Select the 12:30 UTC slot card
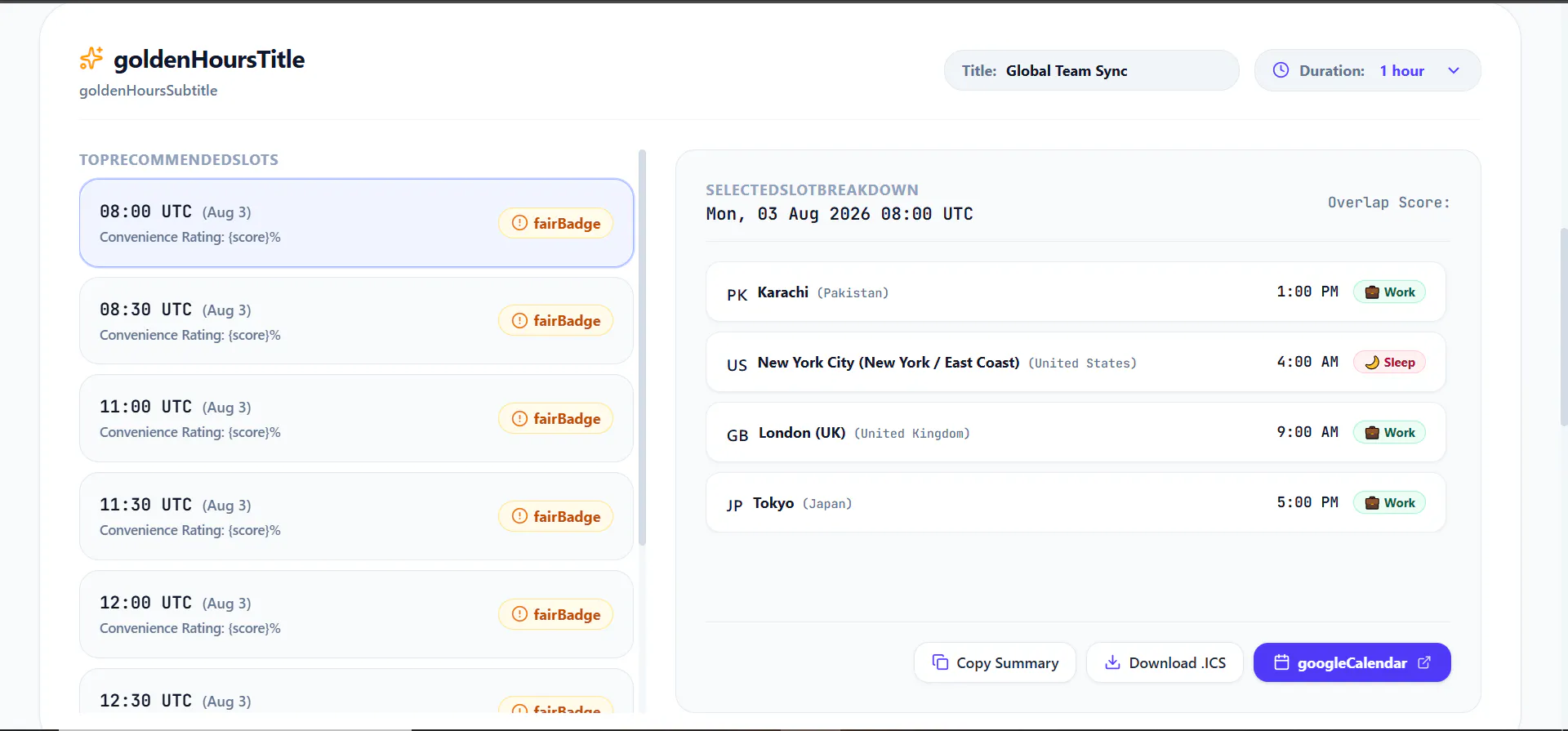Viewport: 1568px width, 731px height. 356,691
